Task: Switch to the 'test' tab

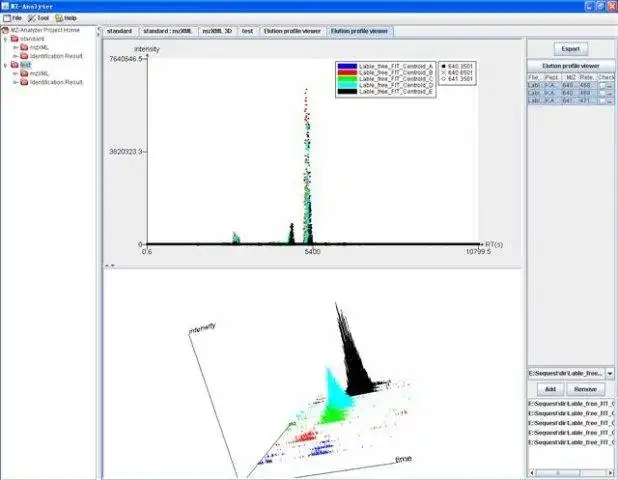Action: pyautogui.click(x=248, y=31)
